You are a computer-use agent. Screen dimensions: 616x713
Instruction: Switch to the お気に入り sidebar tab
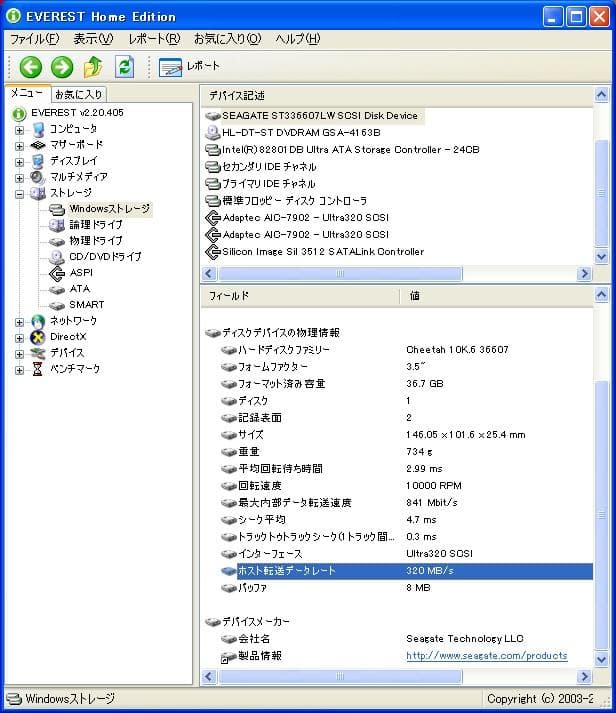click(x=79, y=94)
